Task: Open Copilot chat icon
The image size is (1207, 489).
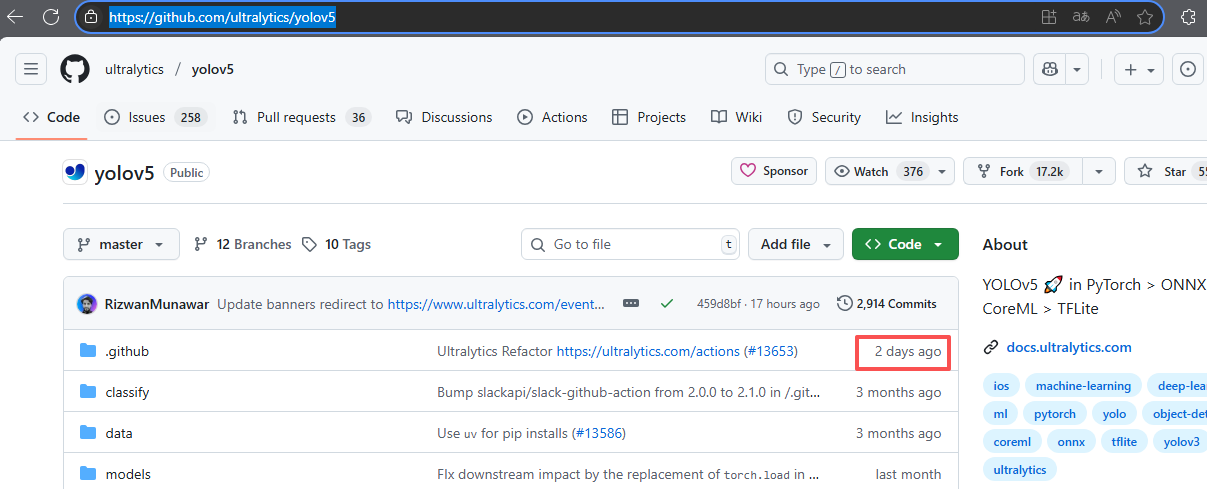Action: pyautogui.click(x=1050, y=69)
